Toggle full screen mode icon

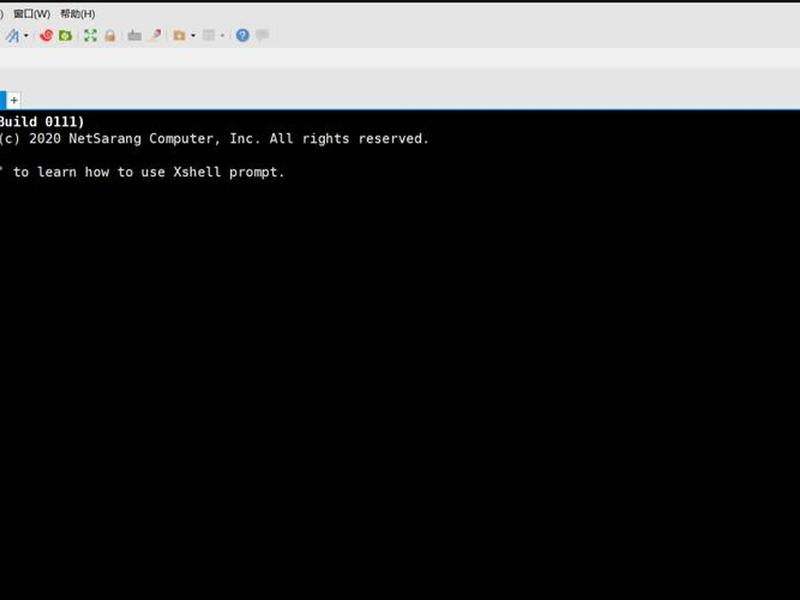pyautogui.click(x=90, y=35)
